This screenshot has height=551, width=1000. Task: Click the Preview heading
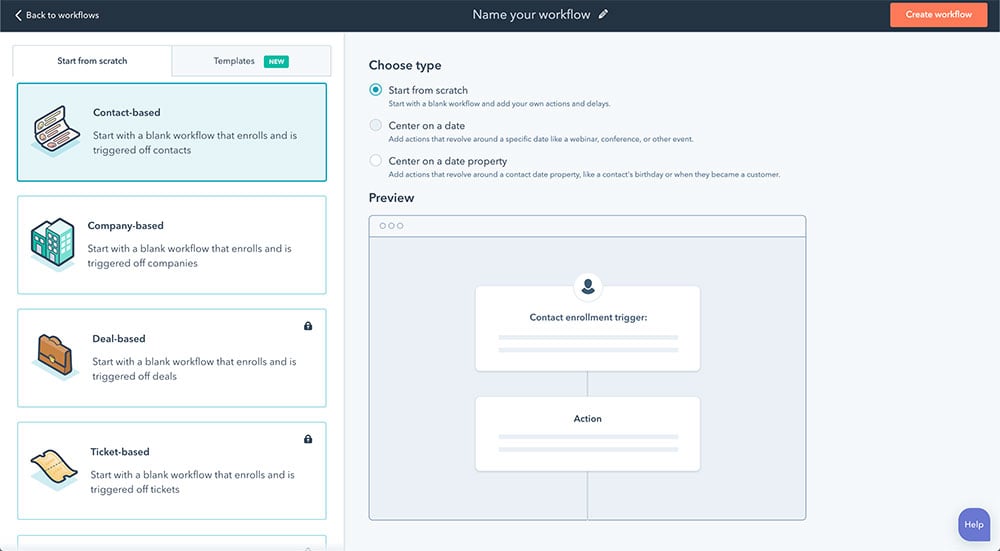click(x=392, y=198)
